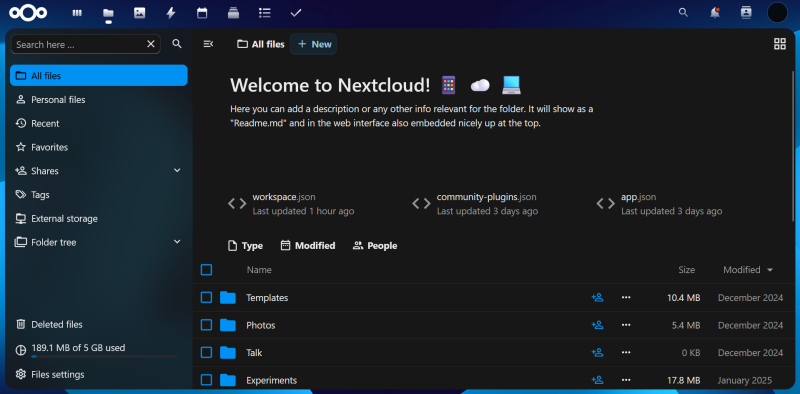Check the Talk folder checkbox
Image resolution: width=800 pixels, height=394 pixels.
(206, 353)
